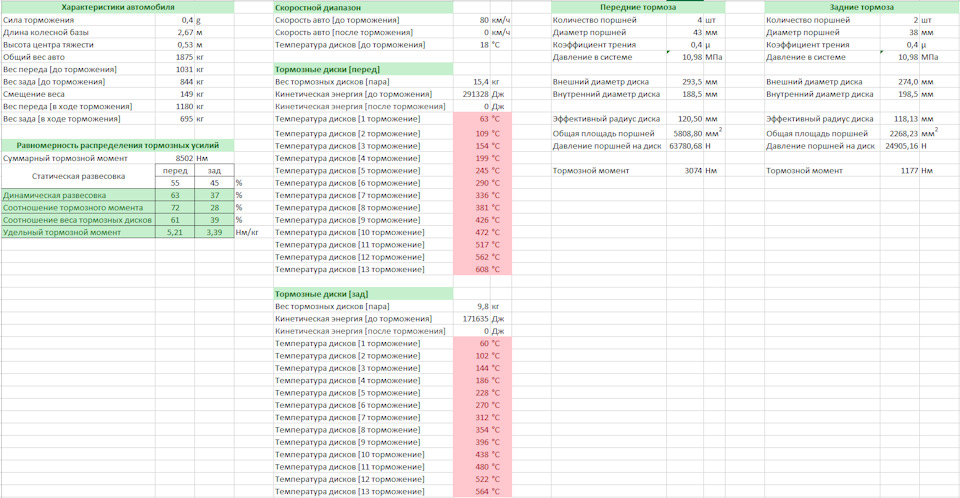Click the 'Смещение веса' value '149'
960x498 pixels.
(x=174, y=94)
